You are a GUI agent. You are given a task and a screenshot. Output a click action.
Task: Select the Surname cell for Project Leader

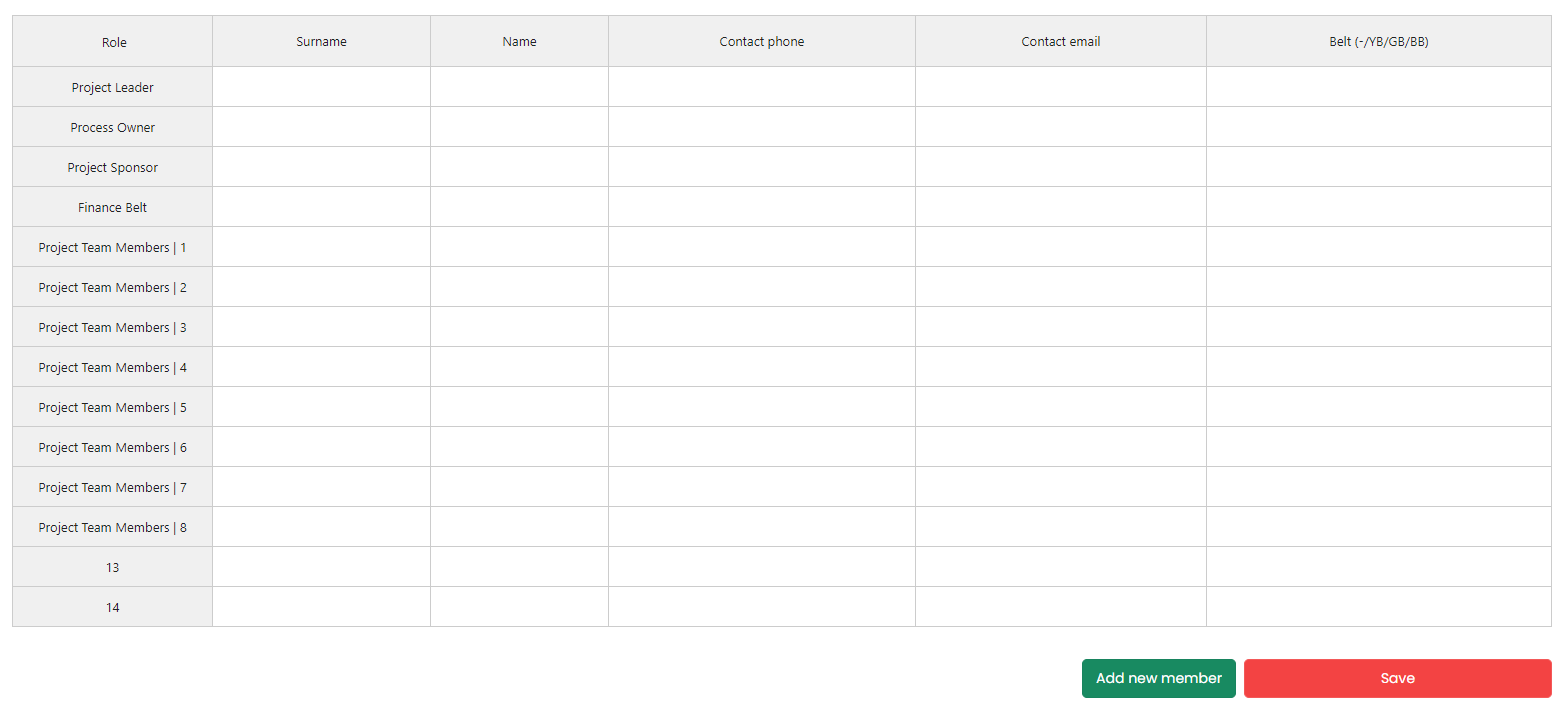[x=321, y=87]
